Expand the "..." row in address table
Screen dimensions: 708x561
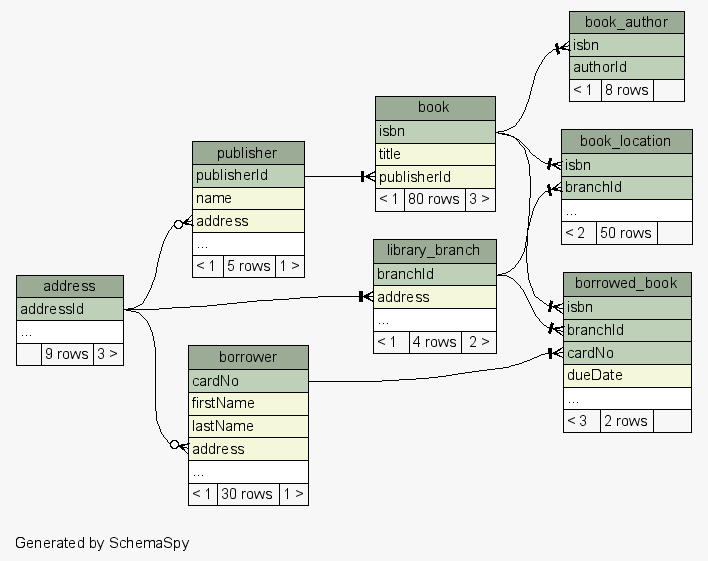click(x=70, y=332)
